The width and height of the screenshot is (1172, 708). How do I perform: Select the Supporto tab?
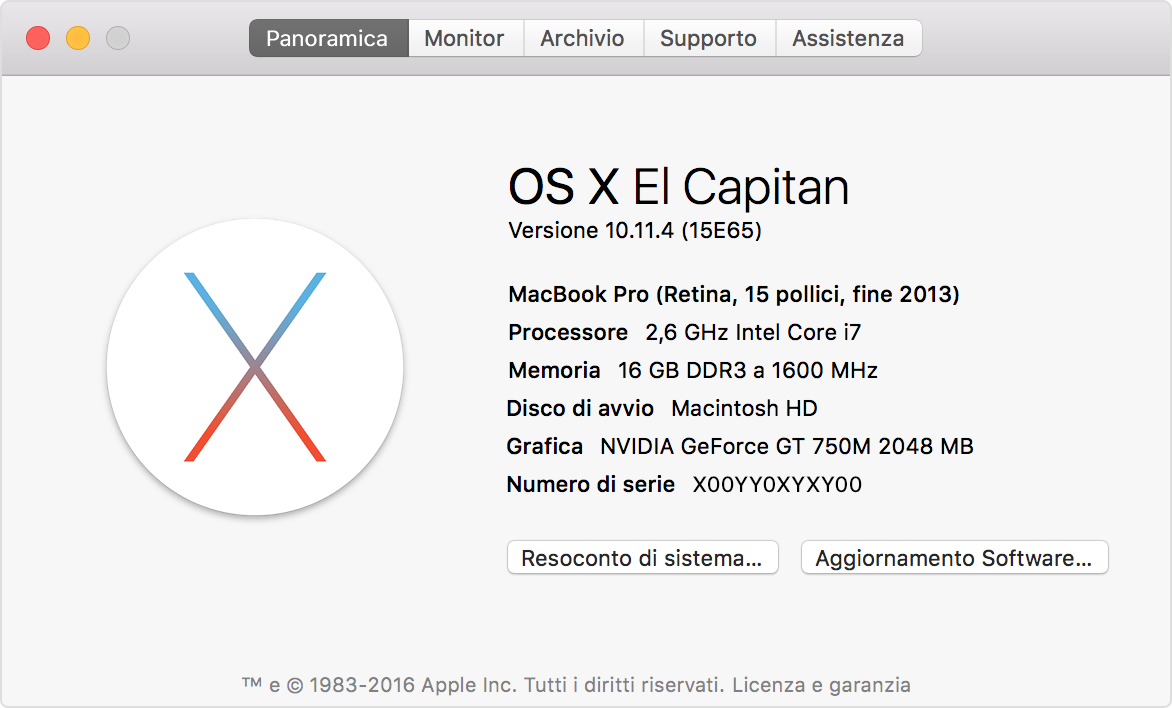[708, 38]
